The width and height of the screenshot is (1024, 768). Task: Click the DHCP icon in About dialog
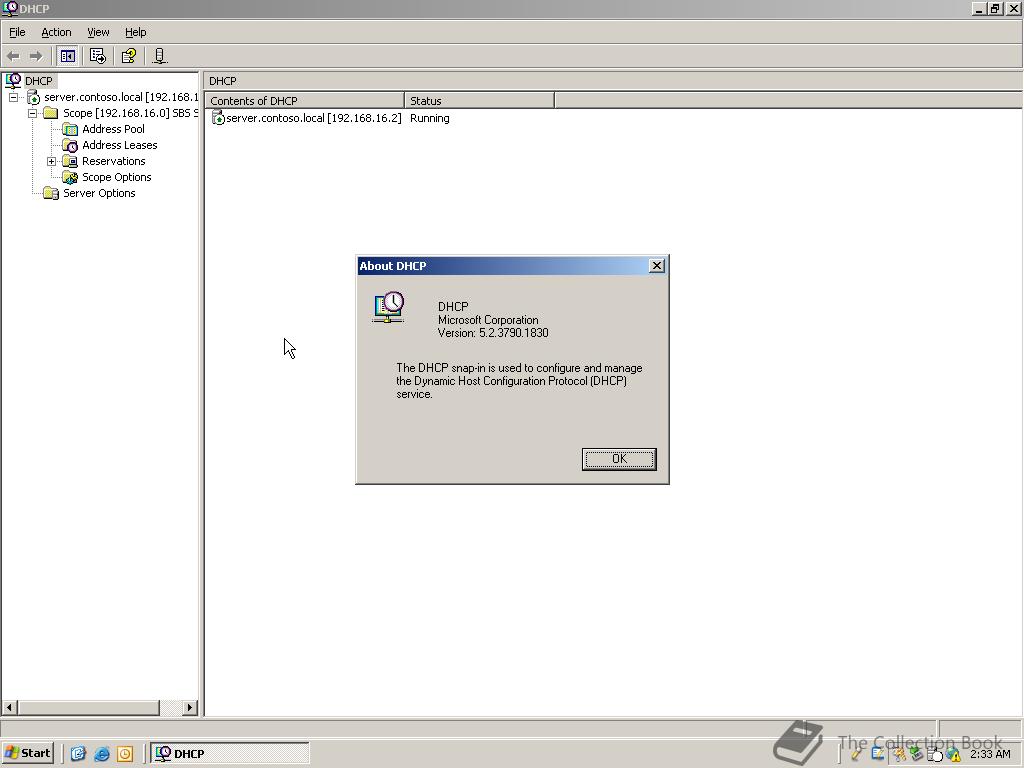389,307
